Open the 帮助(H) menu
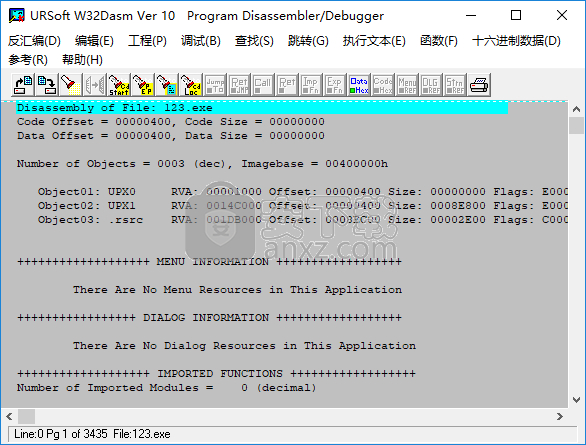This screenshot has height=445, width=586. tap(82, 60)
